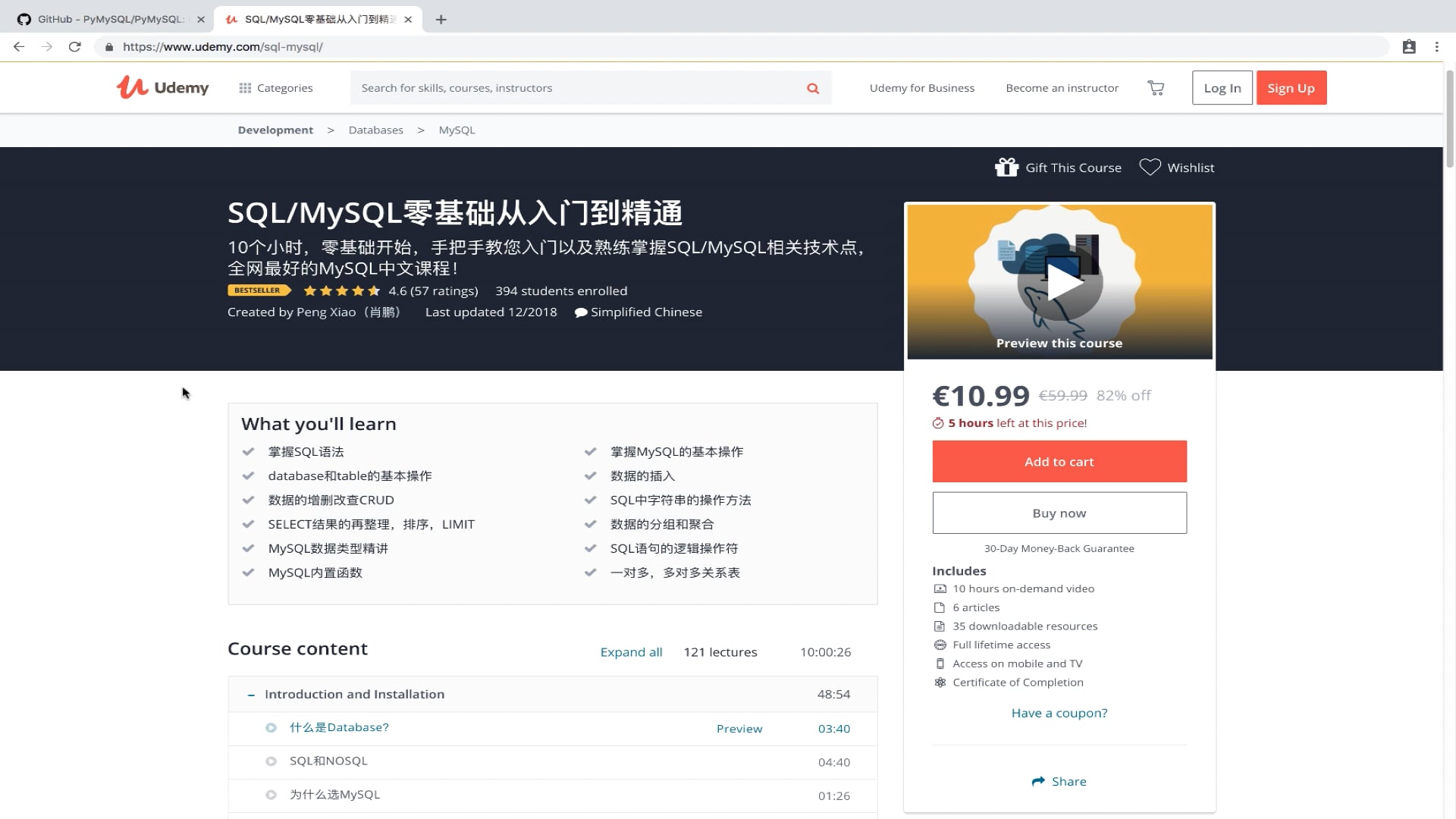Viewport: 1456px width, 819px height.
Task: Click the play icon beside SQL和NOSQL lecture
Action: (271, 761)
